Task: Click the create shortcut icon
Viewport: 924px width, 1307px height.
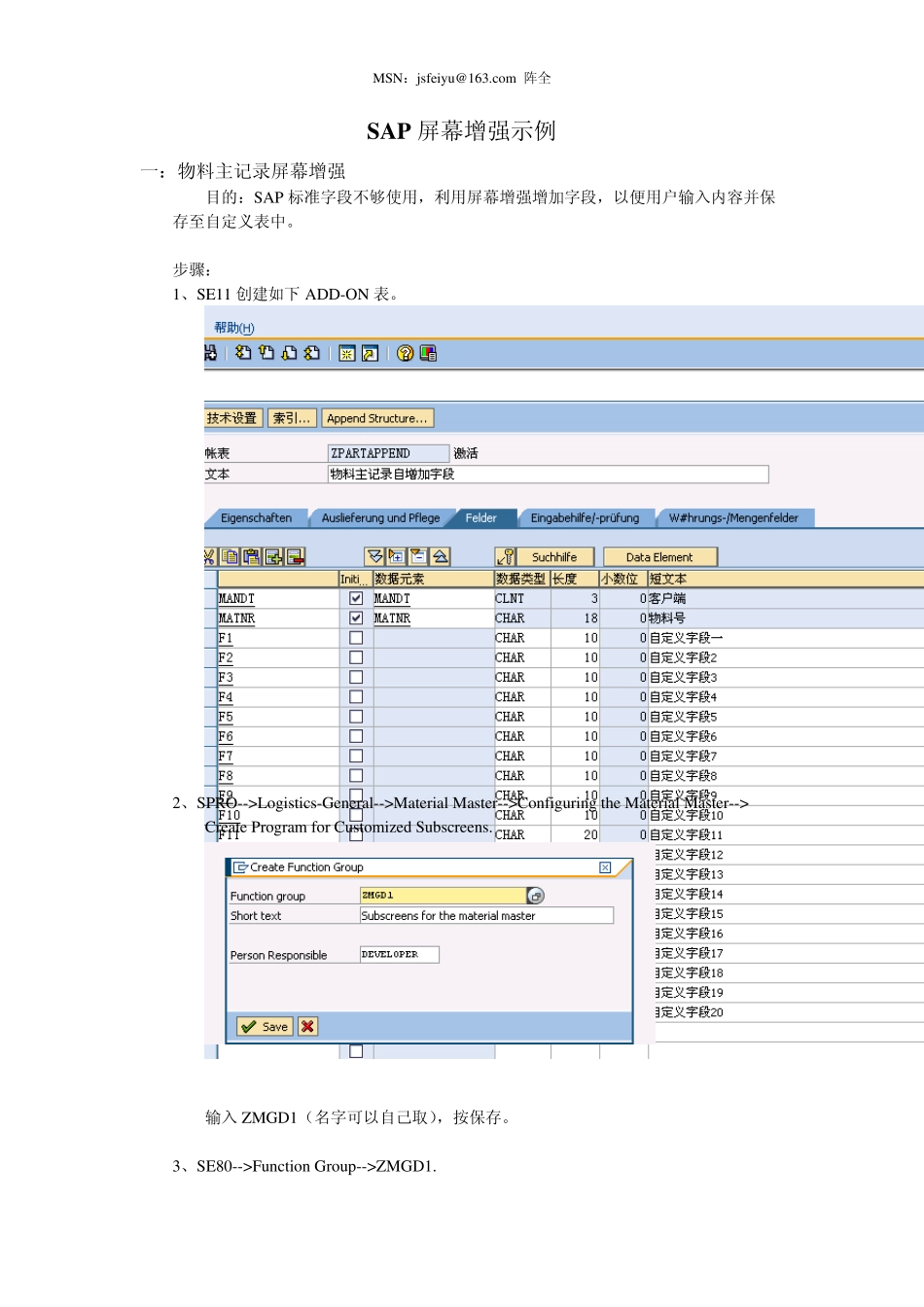Action: (370, 354)
